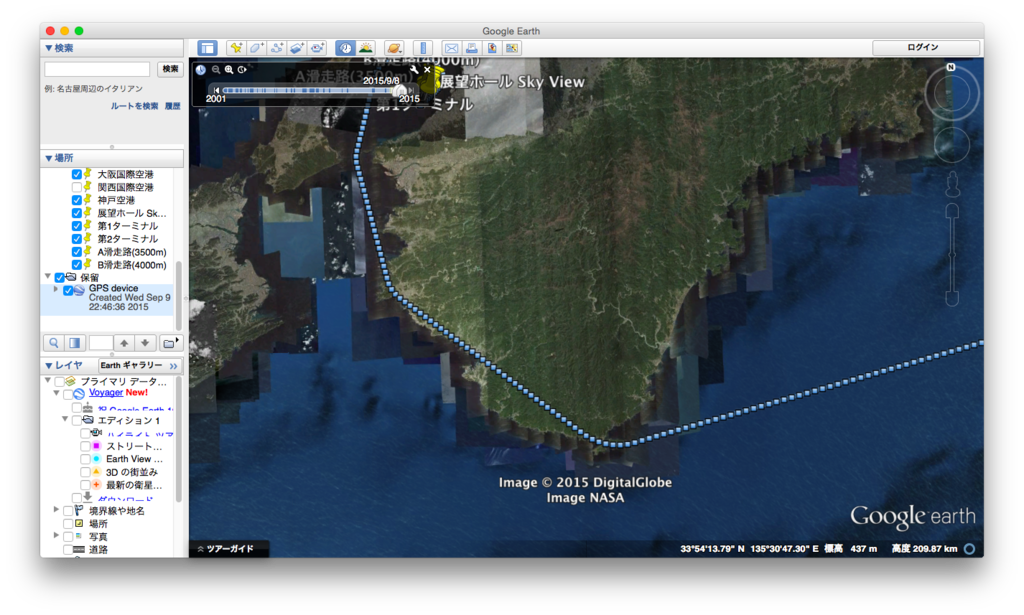Add a path using the toolbar
This screenshot has height=615, width=1024.
pyautogui.click(x=276, y=48)
